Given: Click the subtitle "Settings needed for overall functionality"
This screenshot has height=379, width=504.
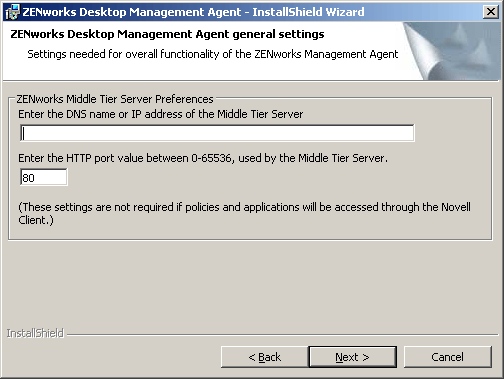Looking at the screenshot, I should pyautogui.click(x=213, y=54).
